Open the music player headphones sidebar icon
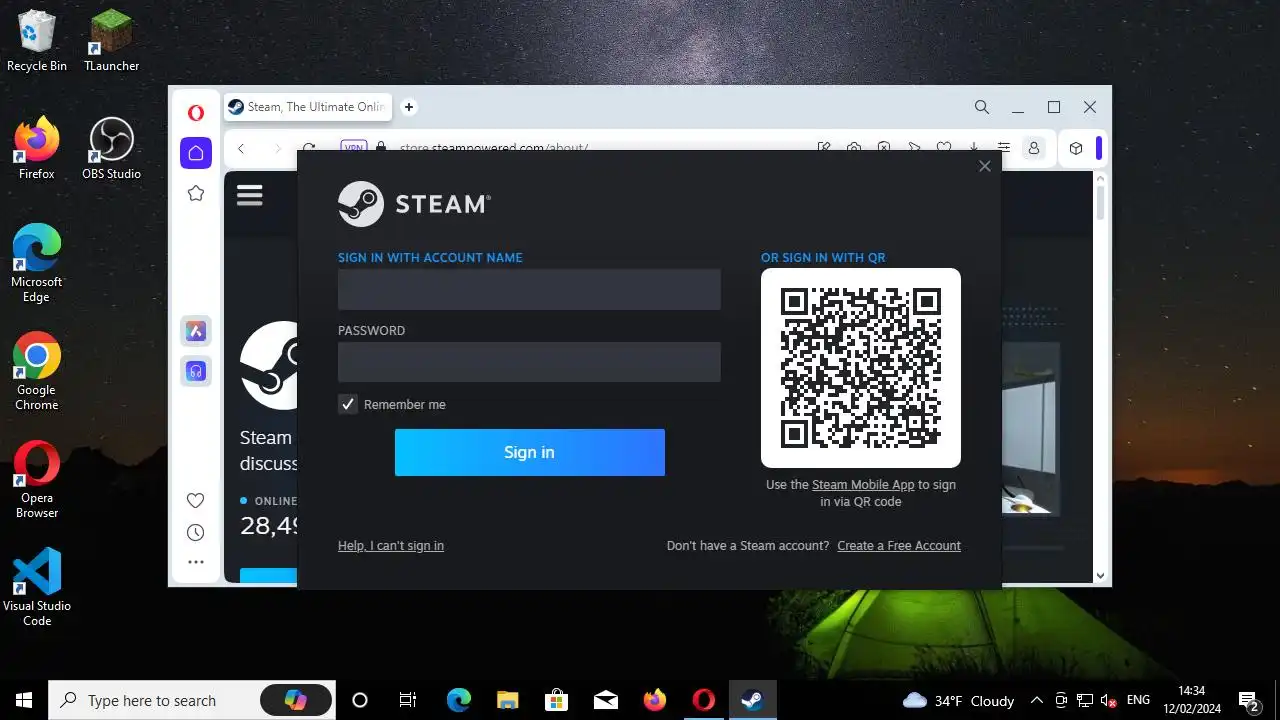1280x720 pixels. coord(196,371)
